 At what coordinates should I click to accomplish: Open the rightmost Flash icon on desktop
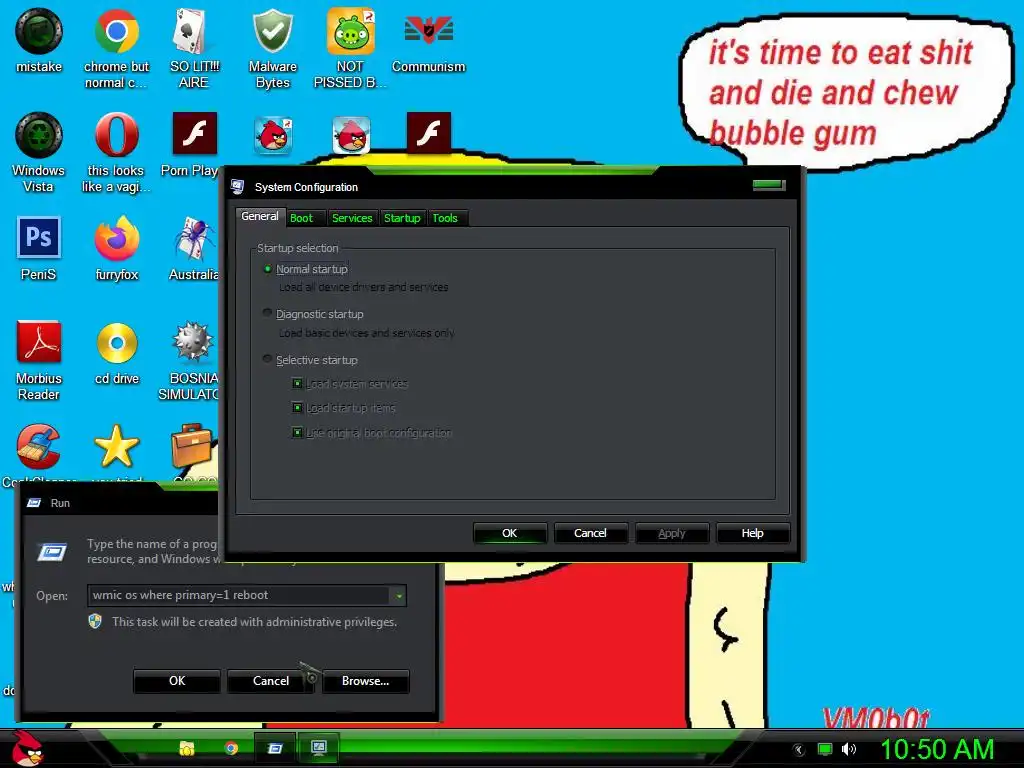pyautogui.click(x=428, y=133)
